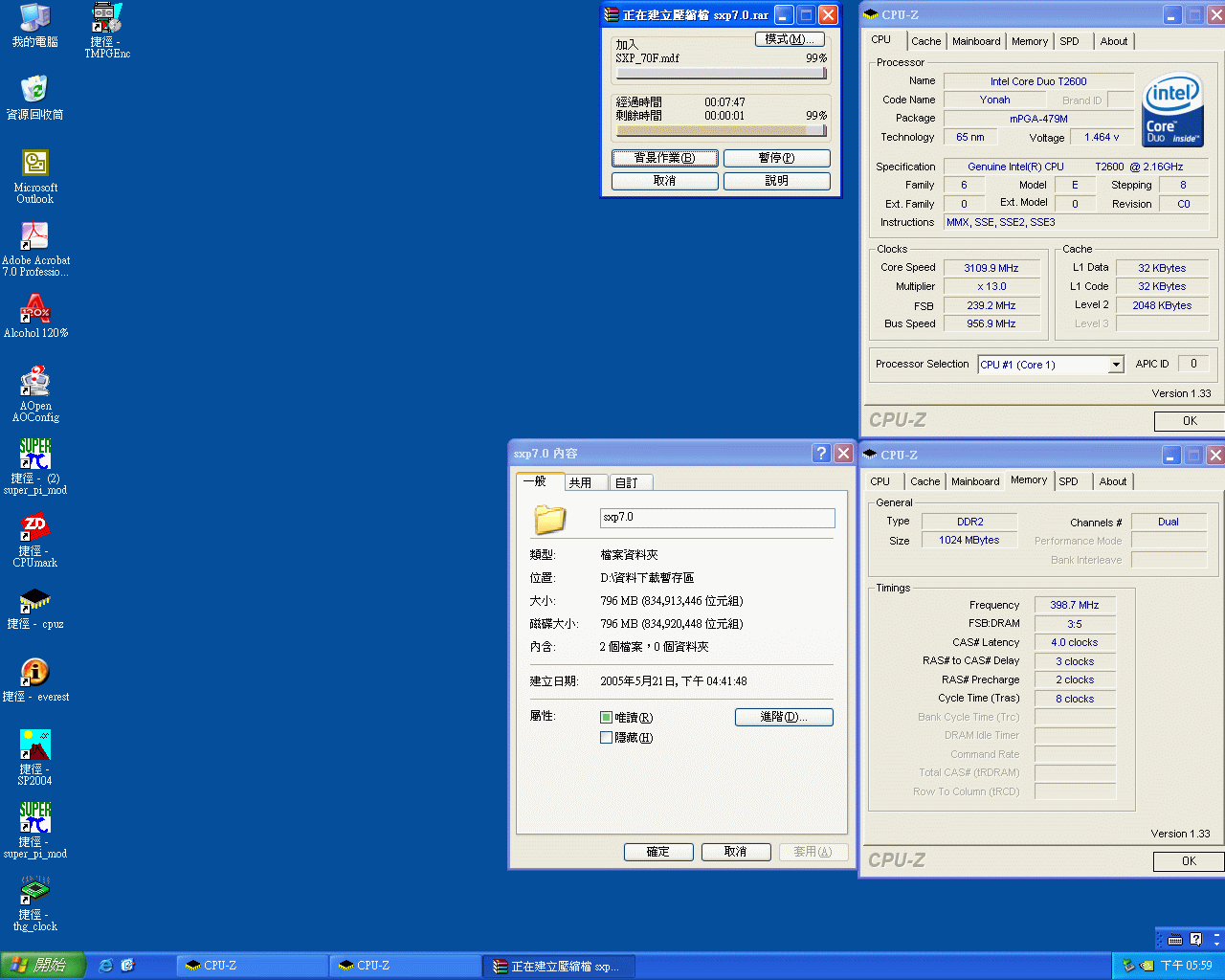The height and width of the screenshot is (980, 1225).
Task: Launch thg_clock shortcut icon
Action: coord(35,889)
